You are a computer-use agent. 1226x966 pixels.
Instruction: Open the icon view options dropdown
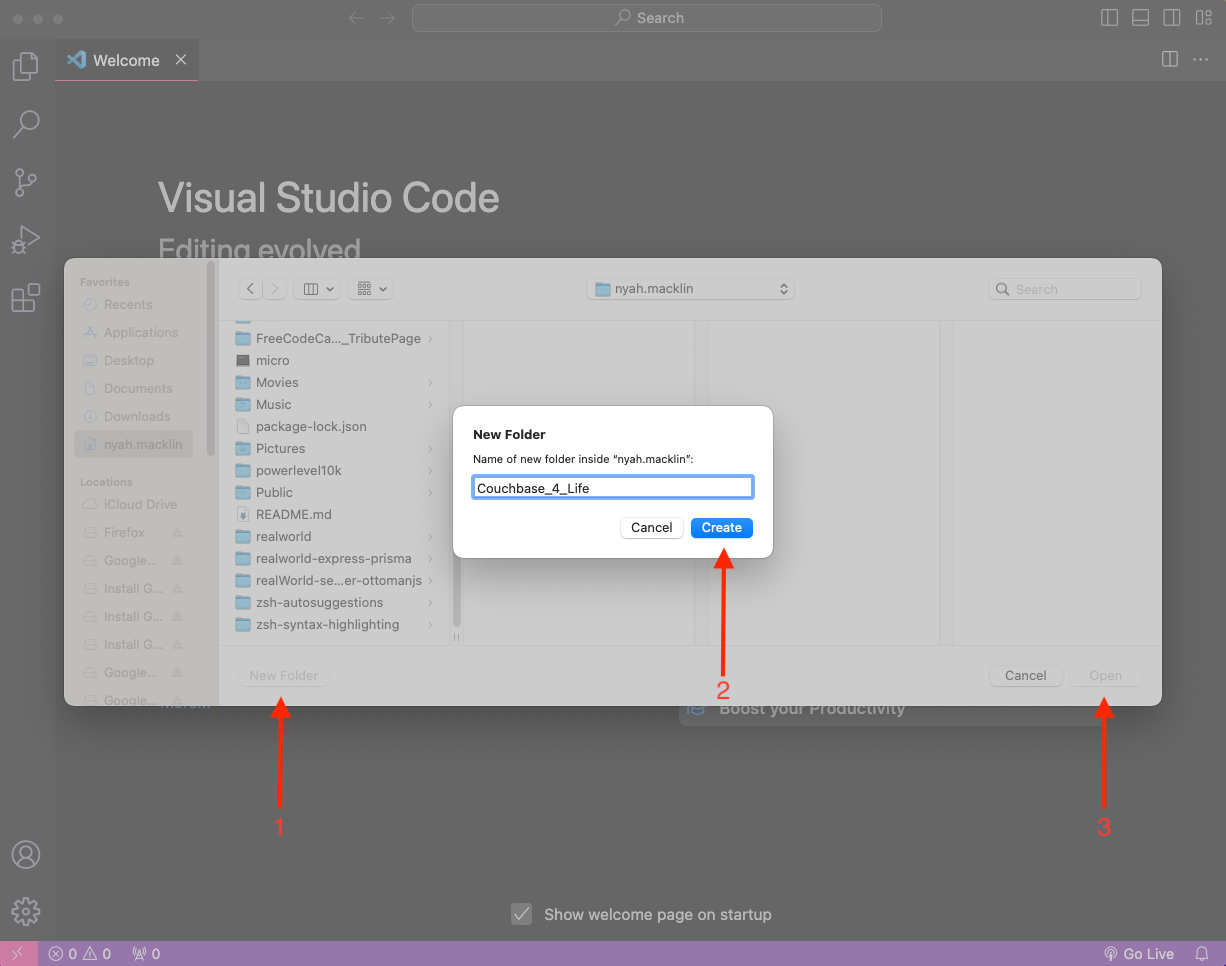(x=370, y=288)
